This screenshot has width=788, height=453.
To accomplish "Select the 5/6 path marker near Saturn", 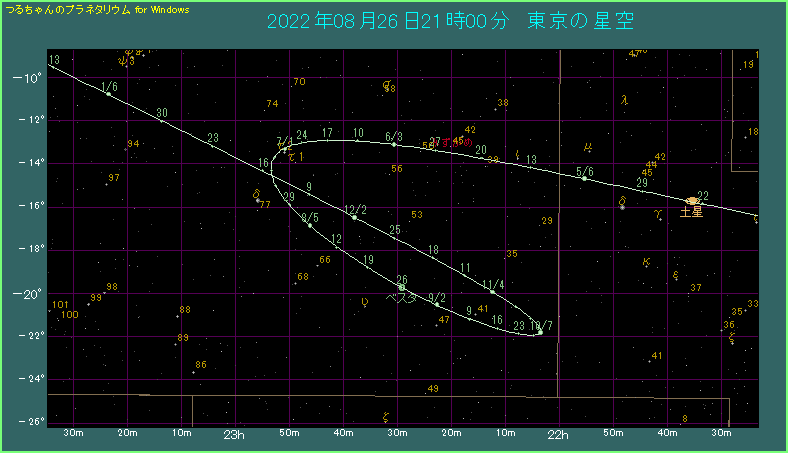I will (x=585, y=178).
